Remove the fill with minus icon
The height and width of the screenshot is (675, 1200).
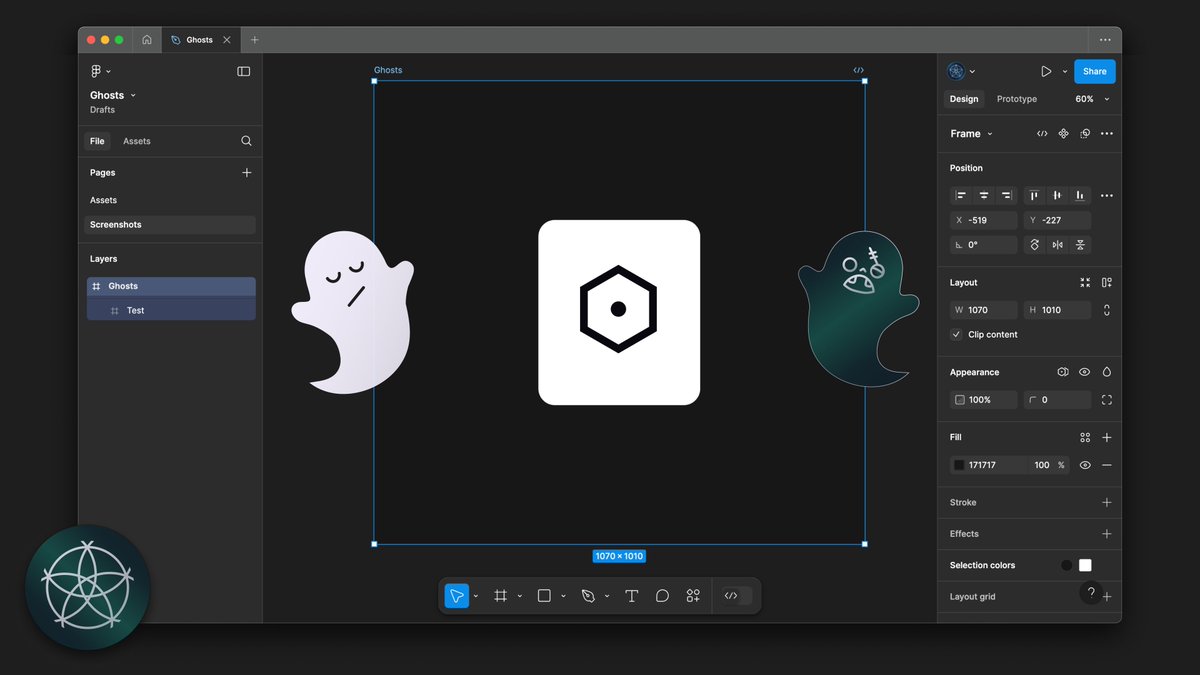1107,465
